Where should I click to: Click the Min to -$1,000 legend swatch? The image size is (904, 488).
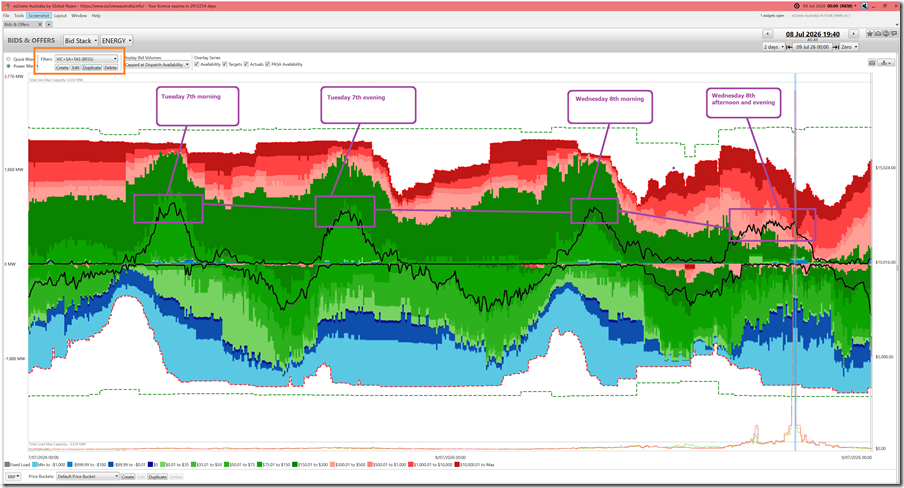pyautogui.click(x=35, y=464)
